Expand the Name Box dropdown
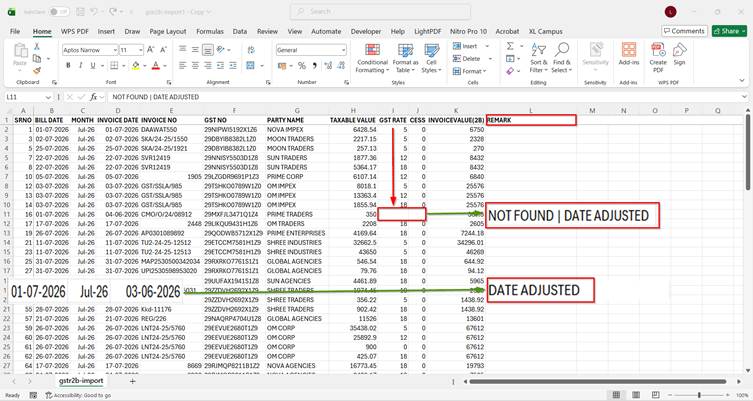The image size is (753, 401). click(x=48, y=97)
